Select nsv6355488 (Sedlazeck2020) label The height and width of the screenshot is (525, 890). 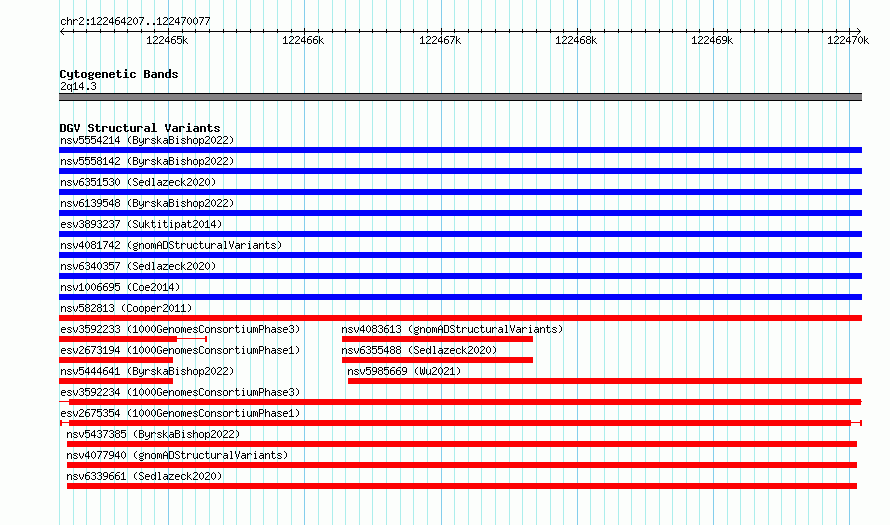click(419, 350)
